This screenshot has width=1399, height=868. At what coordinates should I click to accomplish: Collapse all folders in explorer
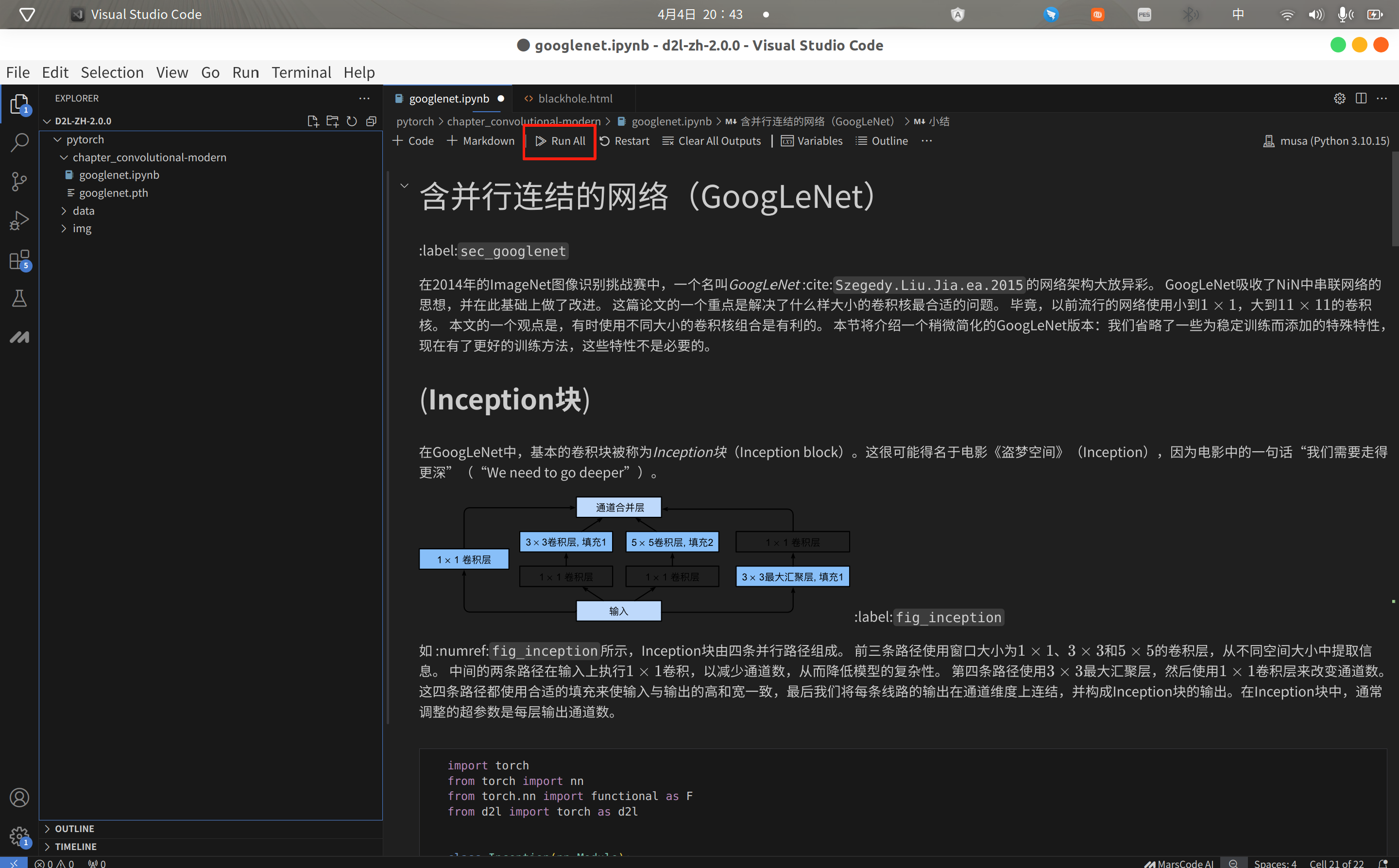(x=372, y=121)
